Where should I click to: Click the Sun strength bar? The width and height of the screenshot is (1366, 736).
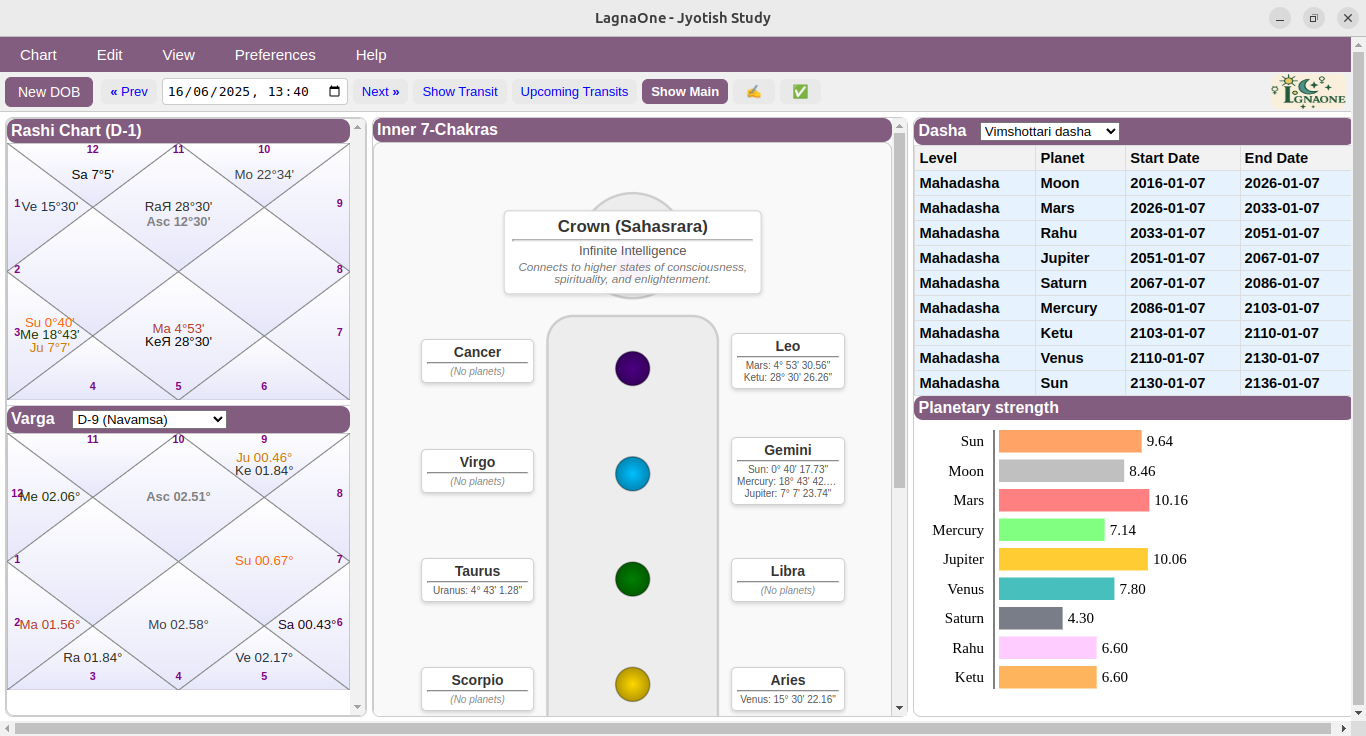[1070, 441]
